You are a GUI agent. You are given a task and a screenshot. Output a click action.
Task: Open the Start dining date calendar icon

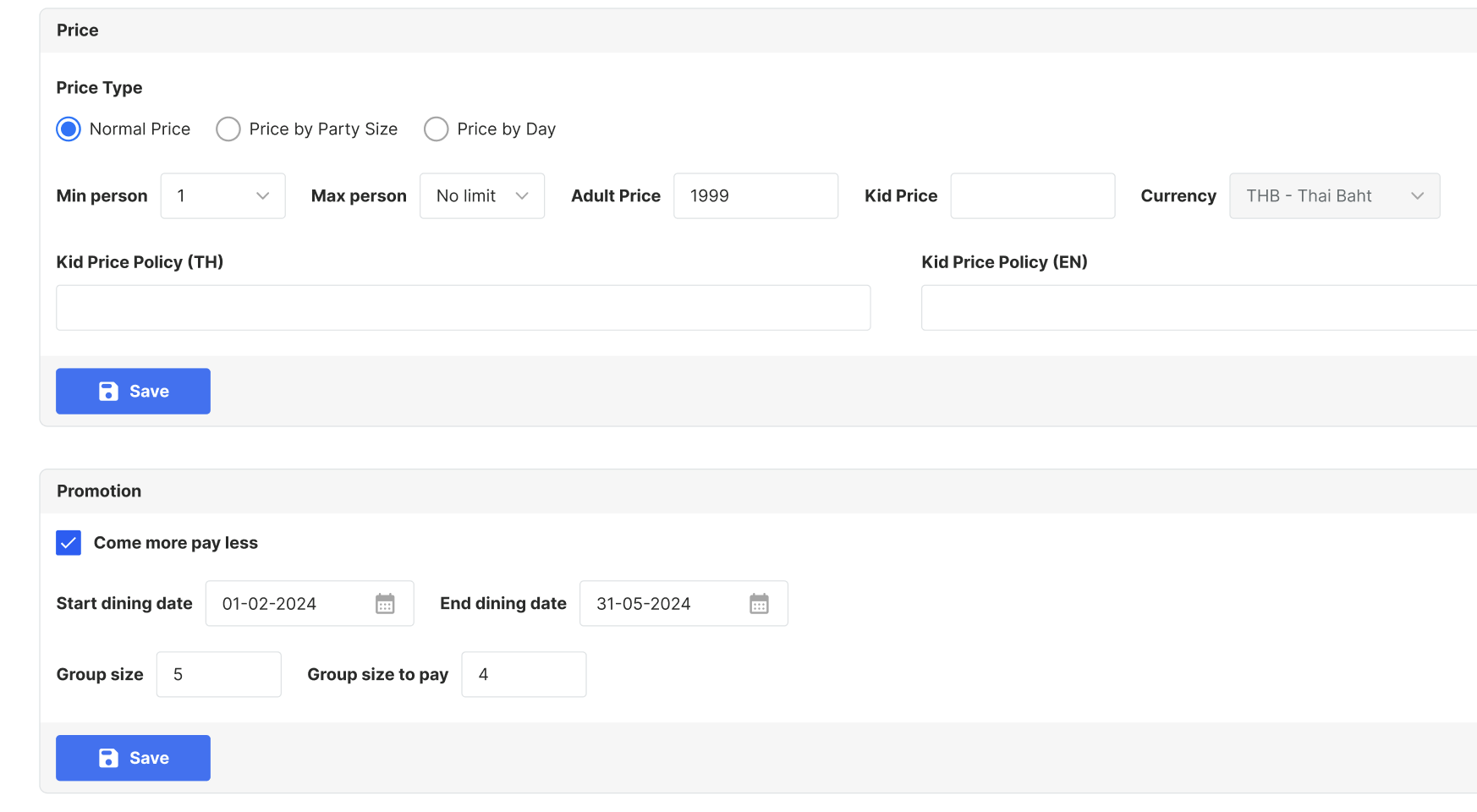click(385, 604)
